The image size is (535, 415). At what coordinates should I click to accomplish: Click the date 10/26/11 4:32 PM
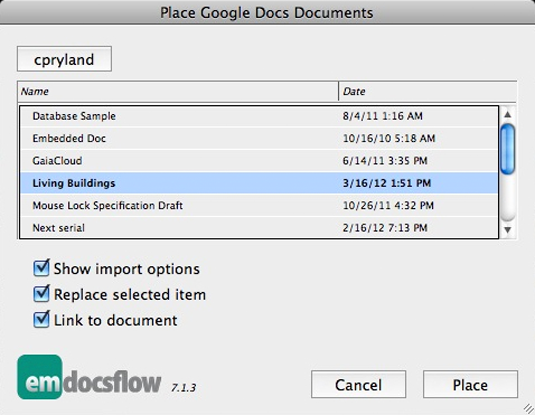click(388, 205)
